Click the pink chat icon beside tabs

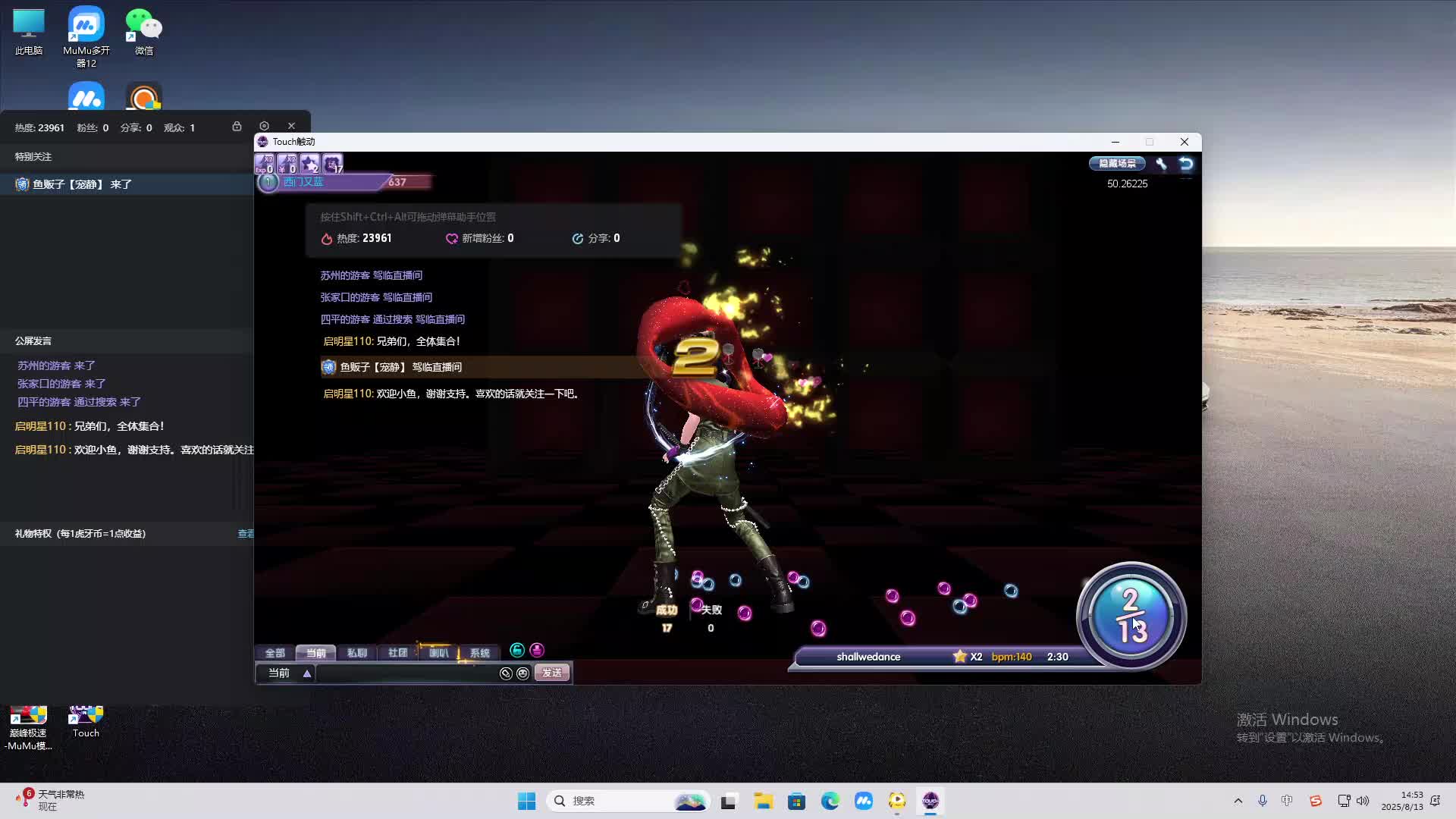coord(537,651)
